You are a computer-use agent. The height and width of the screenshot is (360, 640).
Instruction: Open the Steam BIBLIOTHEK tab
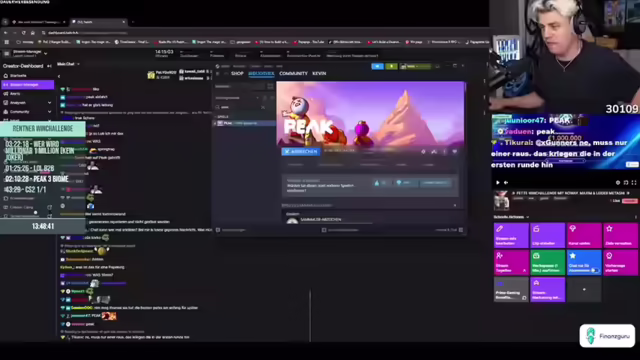coord(261,73)
